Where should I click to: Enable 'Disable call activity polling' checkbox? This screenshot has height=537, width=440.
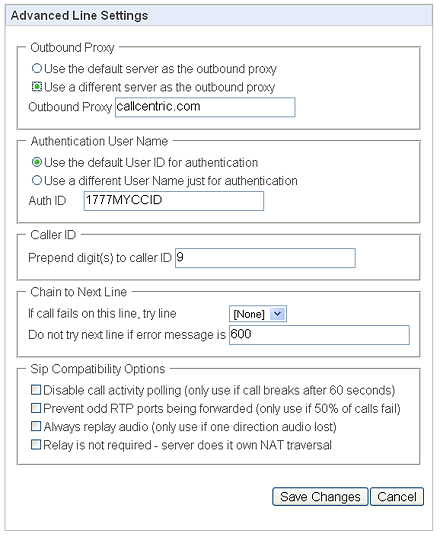36,390
